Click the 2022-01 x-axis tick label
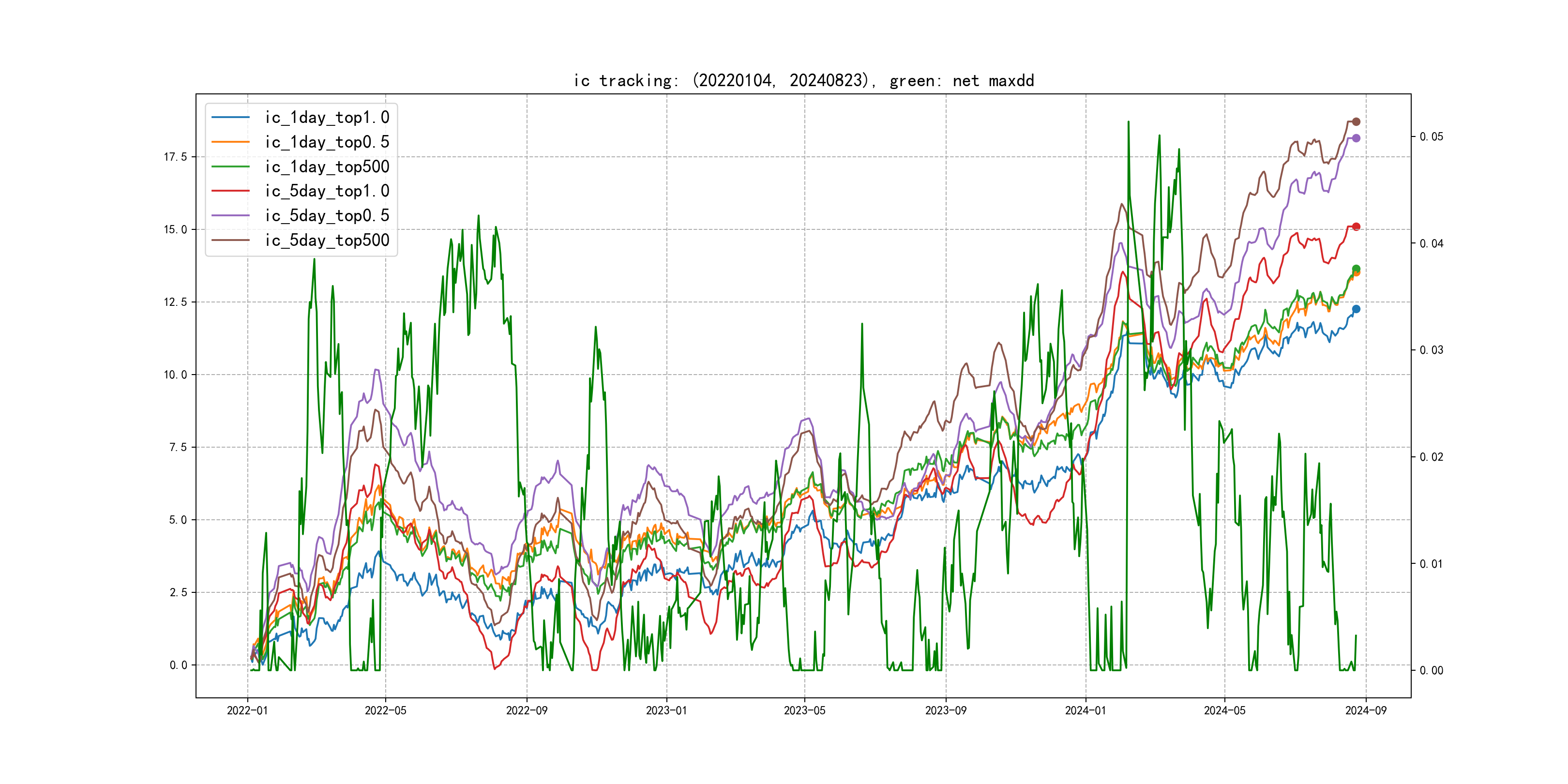The height and width of the screenshot is (784, 1568). 247,710
